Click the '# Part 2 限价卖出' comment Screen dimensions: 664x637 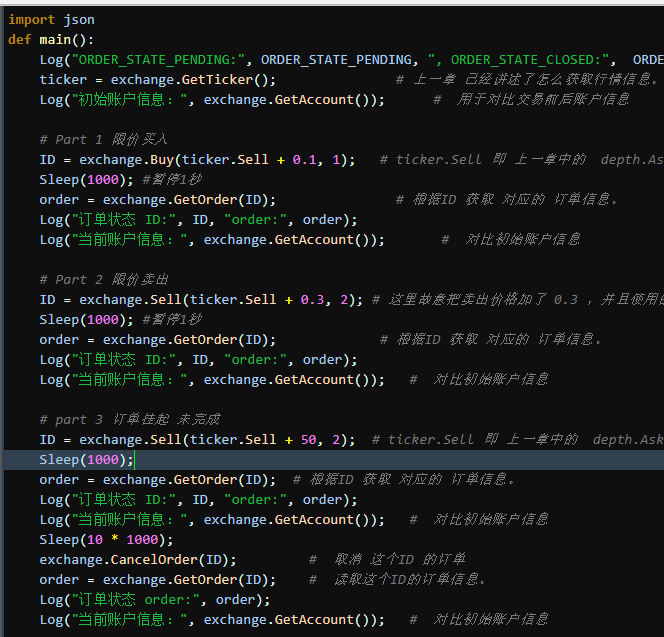point(104,280)
